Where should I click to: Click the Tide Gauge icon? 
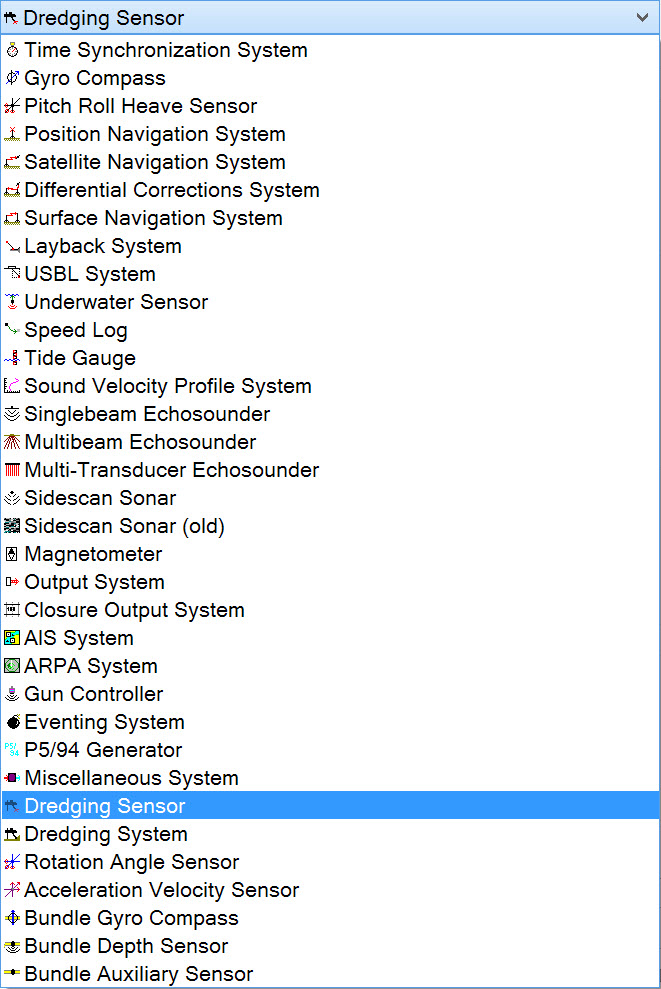[12, 358]
